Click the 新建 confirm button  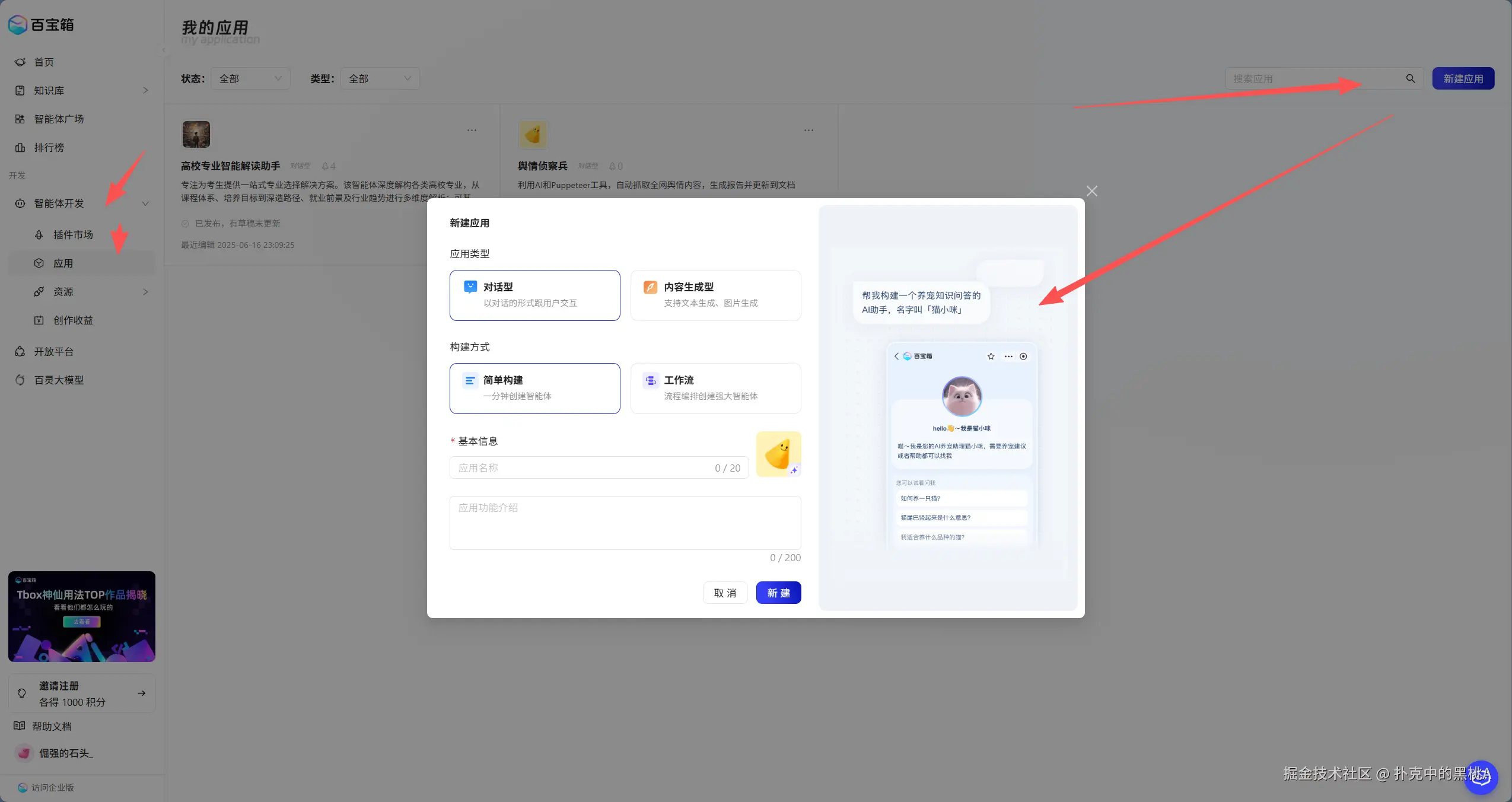(x=778, y=593)
